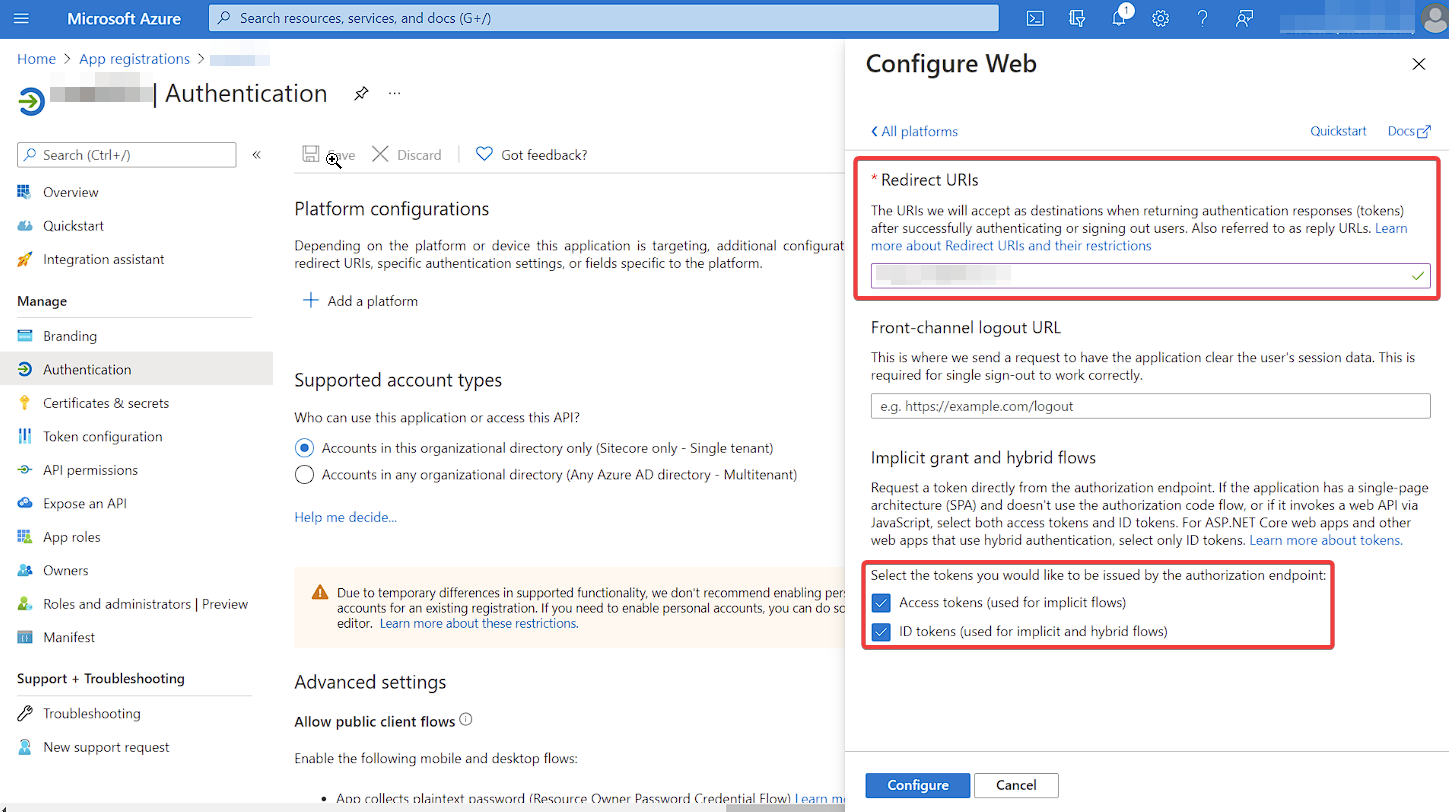Click the Troubleshooting wrench icon

[x=25, y=713]
